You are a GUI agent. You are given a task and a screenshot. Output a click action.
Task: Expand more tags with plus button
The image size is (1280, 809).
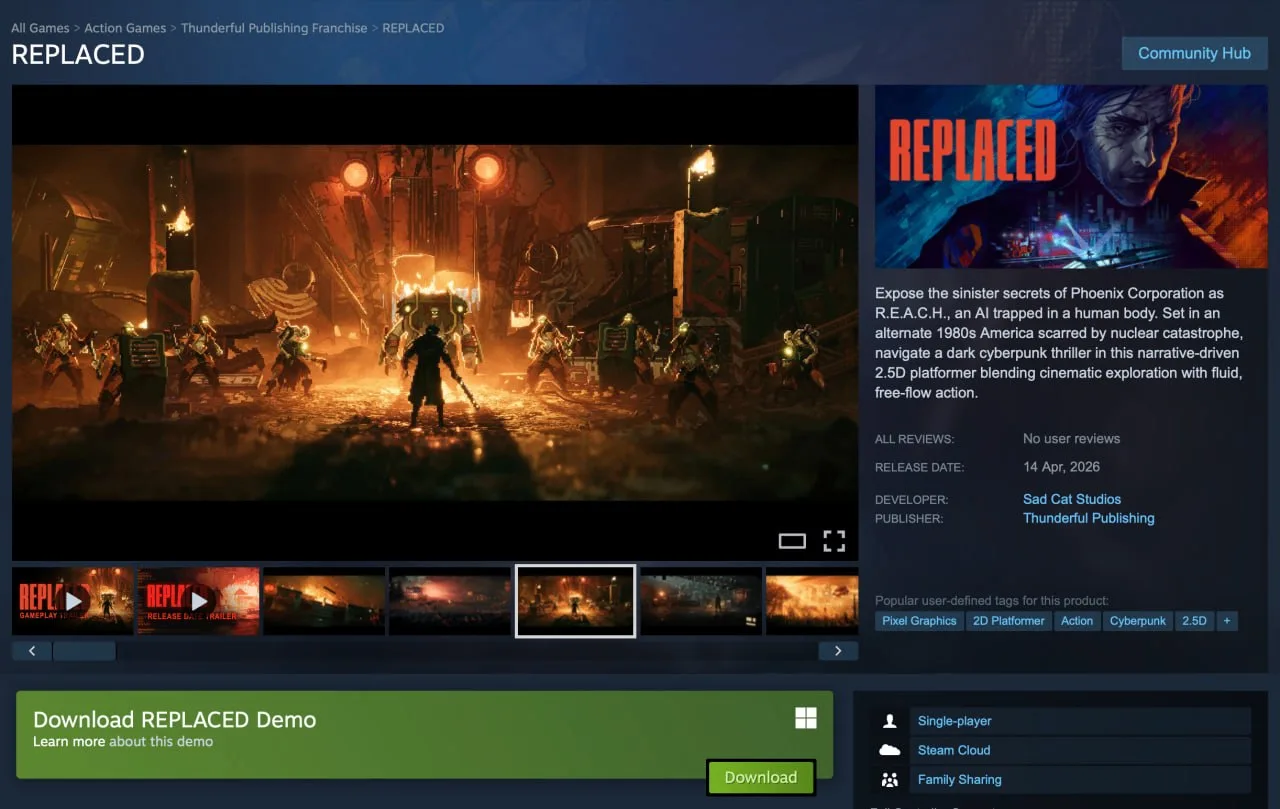pos(1227,621)
